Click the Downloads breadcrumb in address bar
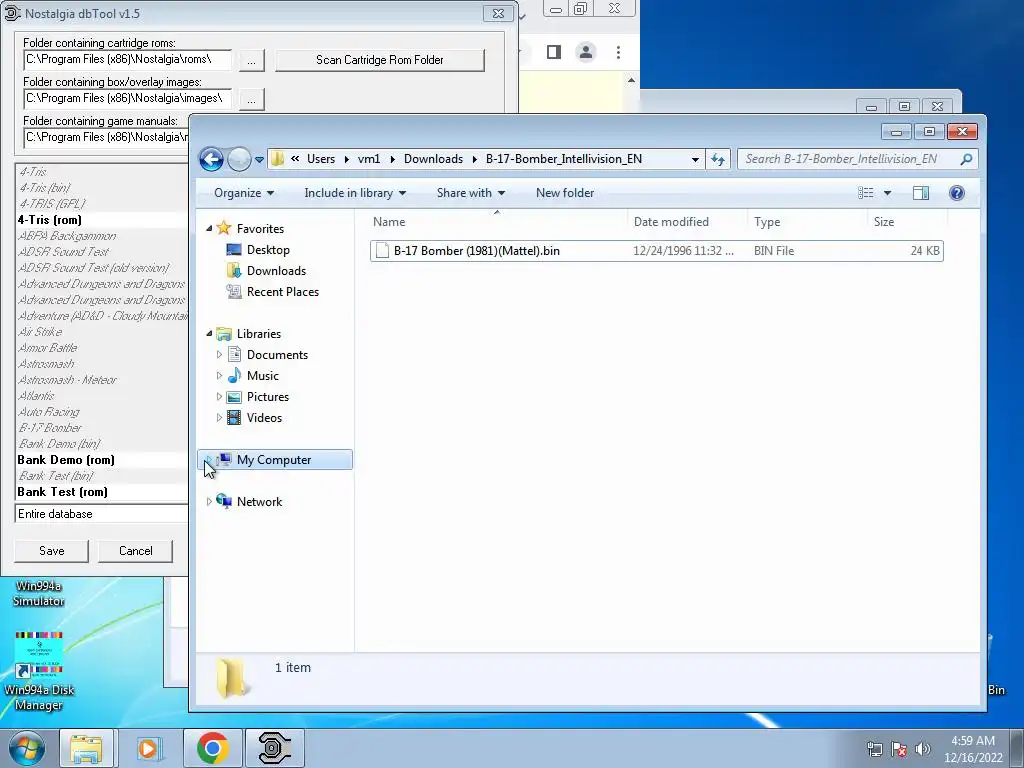The image size is (1024, 768). click(433, 159)
